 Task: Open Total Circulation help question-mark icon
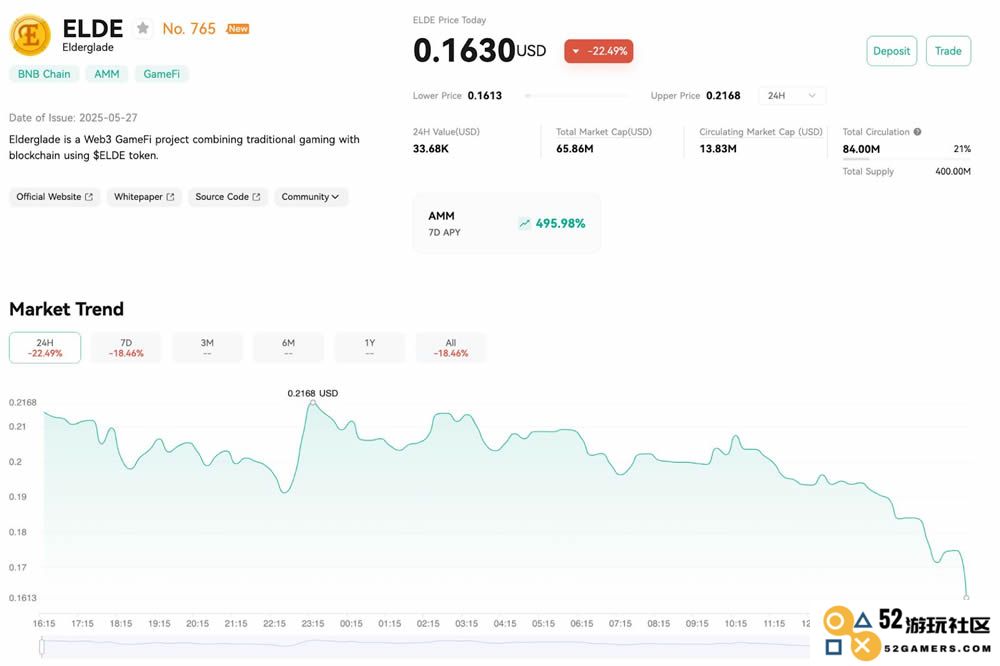917,131
